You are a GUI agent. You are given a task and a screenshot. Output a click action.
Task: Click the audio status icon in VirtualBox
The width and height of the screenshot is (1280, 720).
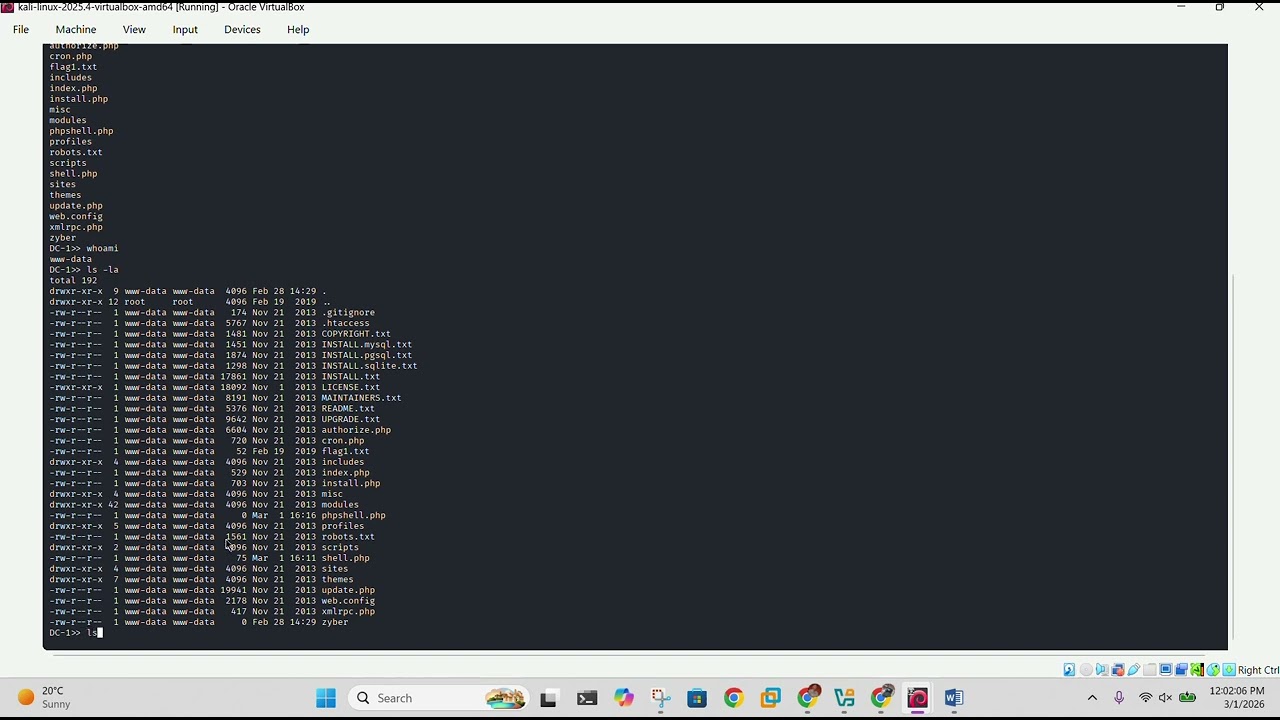coord(1102,670)
